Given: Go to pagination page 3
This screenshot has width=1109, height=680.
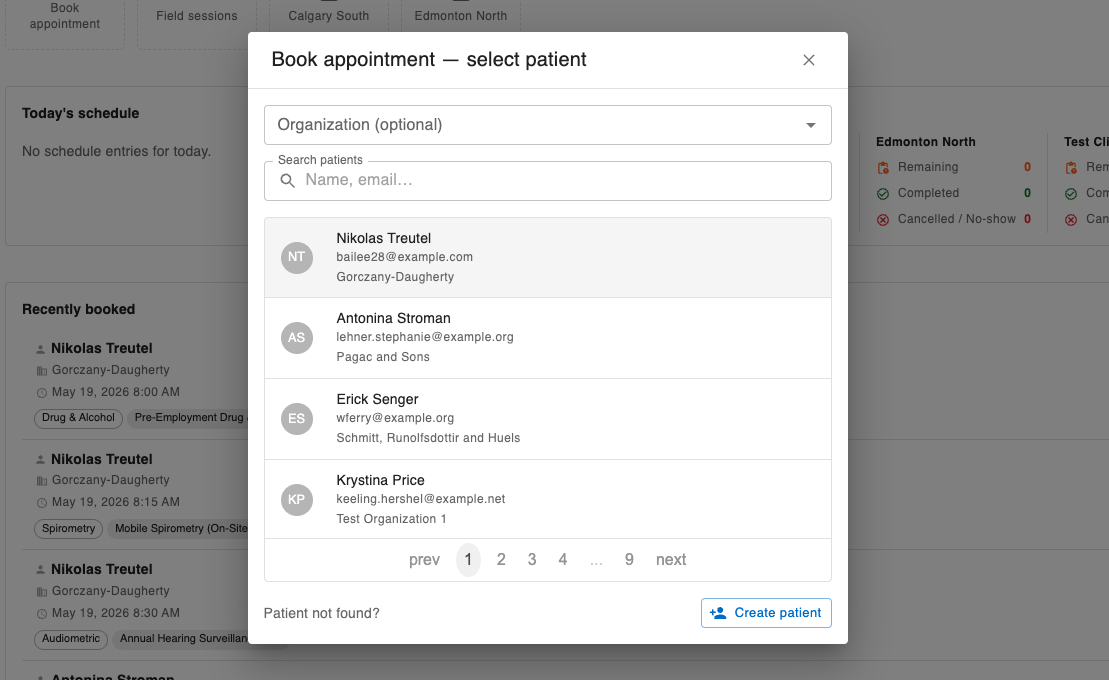Looking at the screenshot, I should click(x=532, y=560).
